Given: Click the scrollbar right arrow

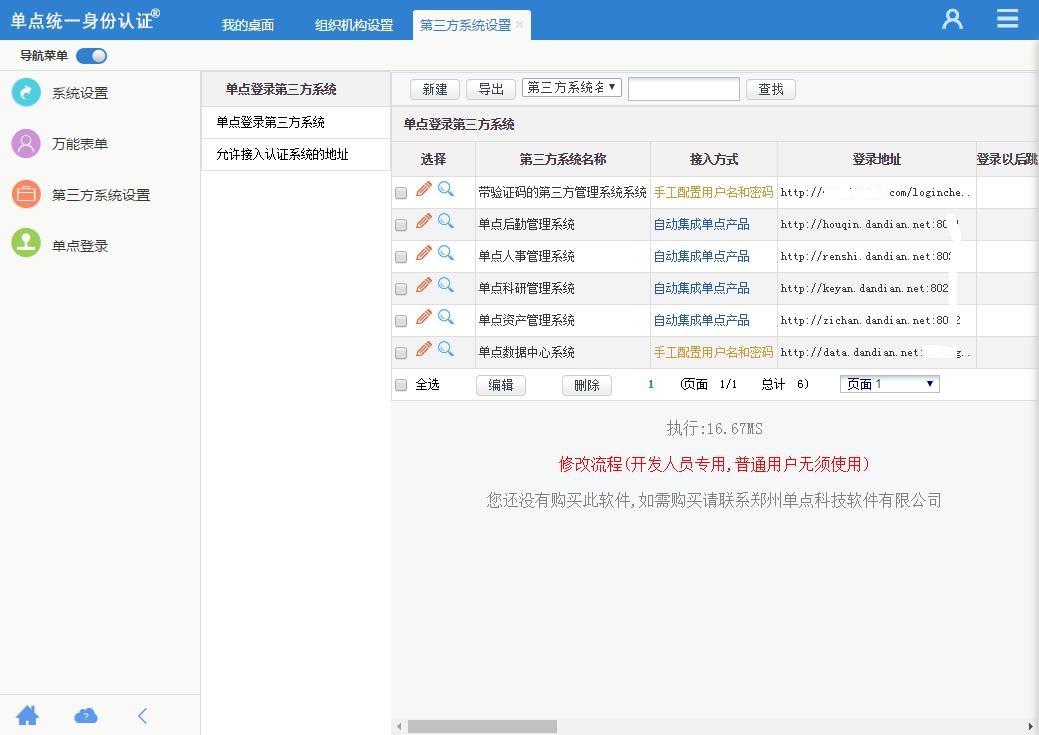Looking at the screenshot, I should 1031,726.
